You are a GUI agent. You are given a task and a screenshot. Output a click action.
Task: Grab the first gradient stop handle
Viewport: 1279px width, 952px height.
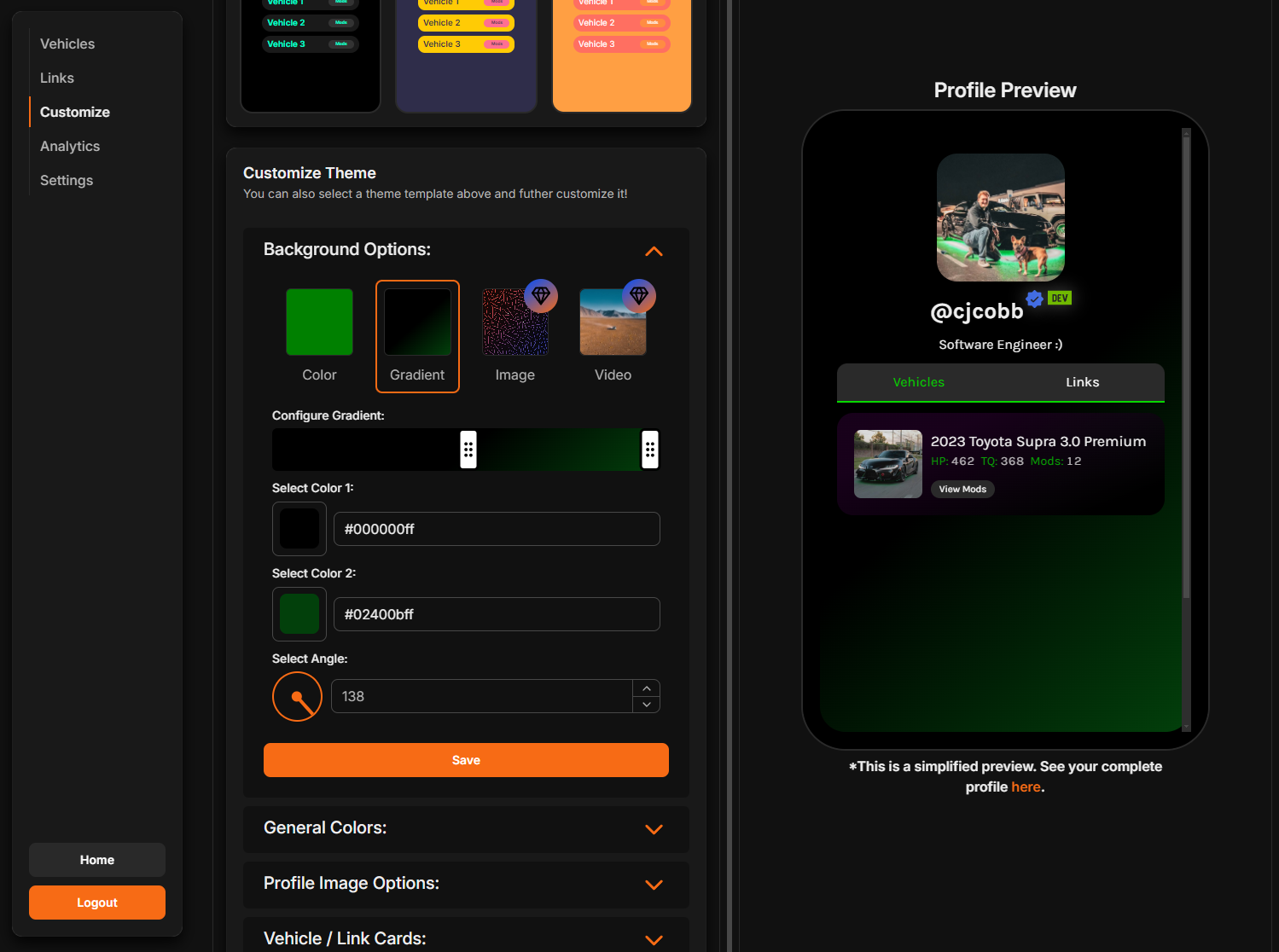(468, 450)
